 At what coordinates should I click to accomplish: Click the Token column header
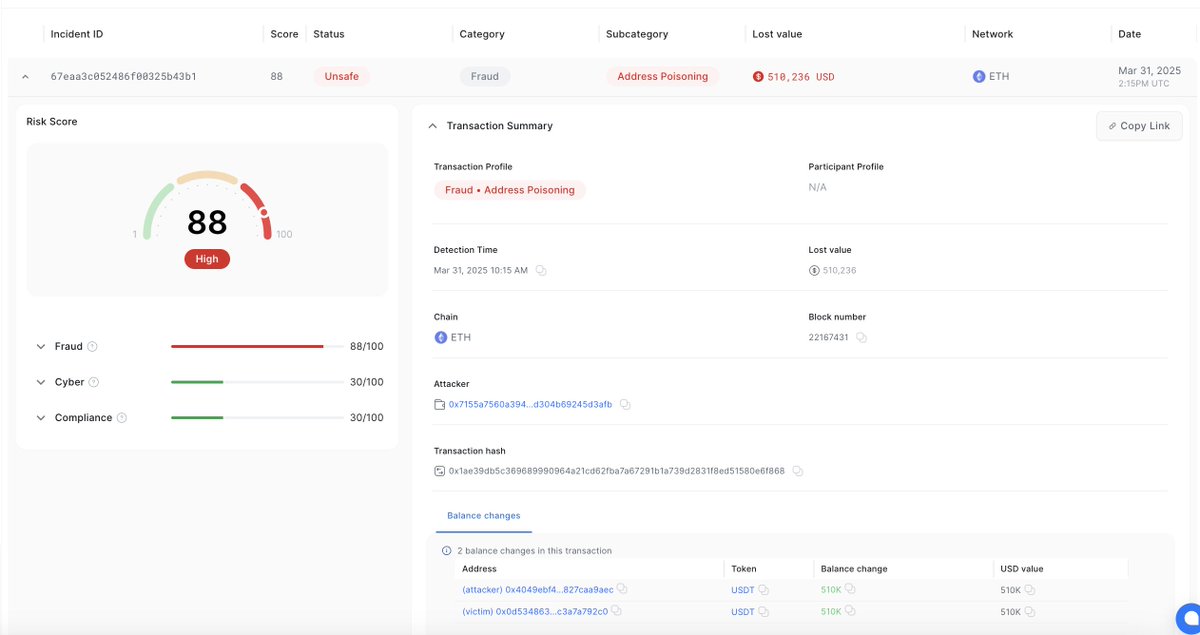tap(744, 569)
